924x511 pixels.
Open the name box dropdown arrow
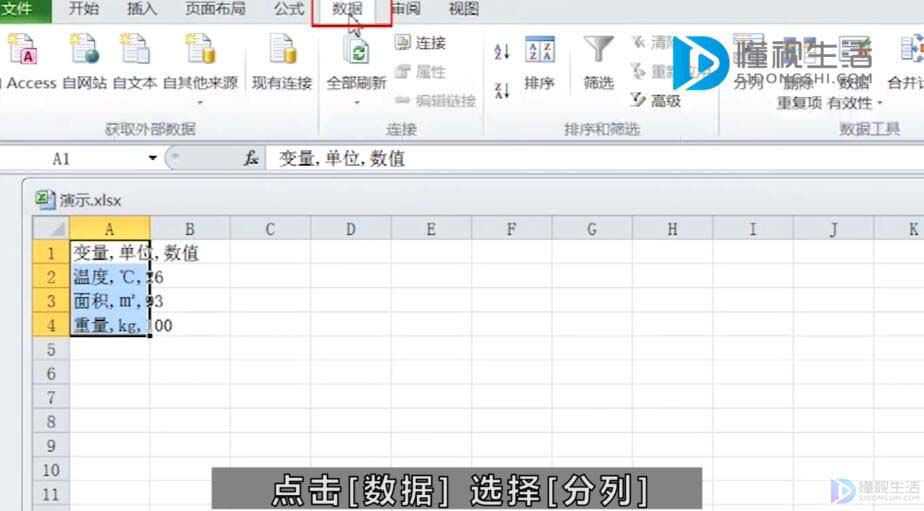(x=153, y=158)
